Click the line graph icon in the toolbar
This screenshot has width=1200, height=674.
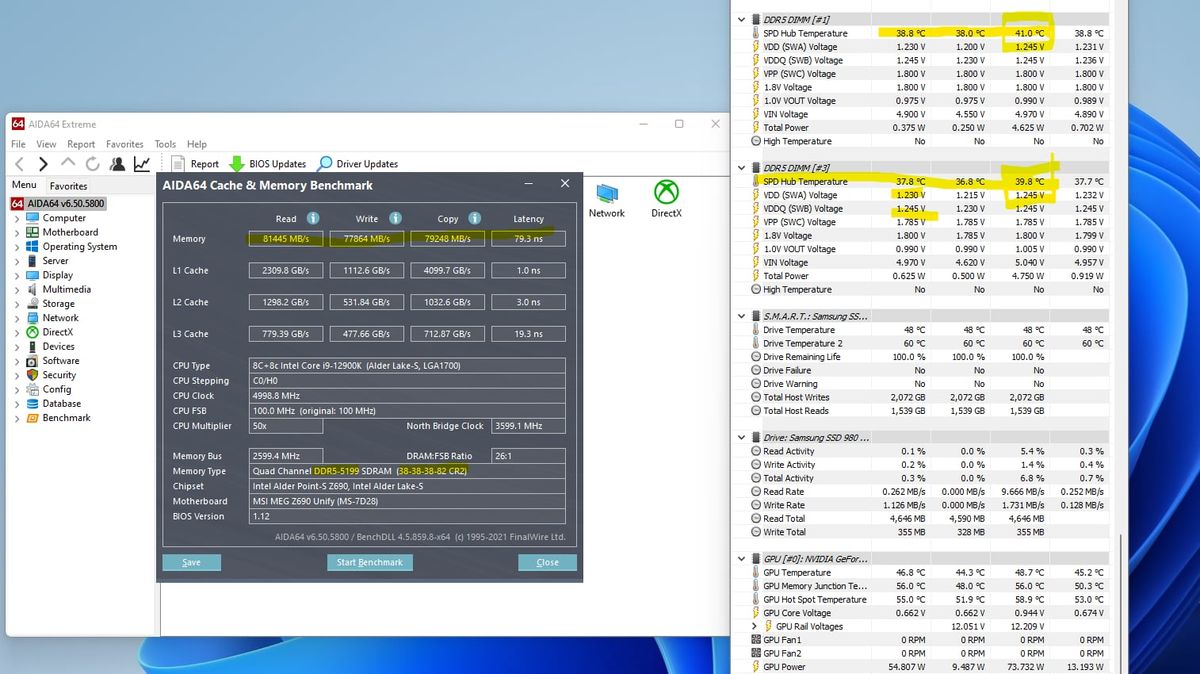coord(142,162)
